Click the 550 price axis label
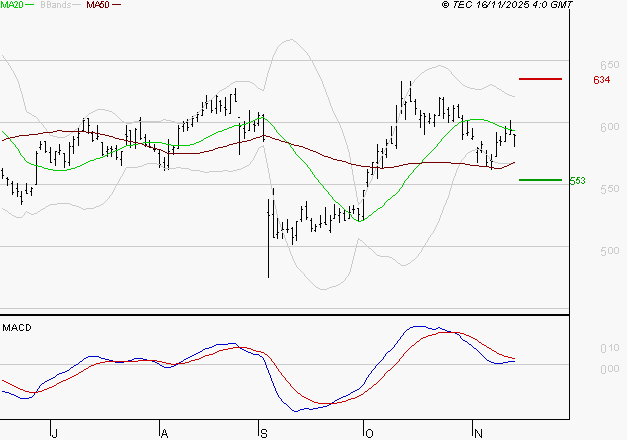Viewport: 627px width, 440px height. (x=609, y=189)
